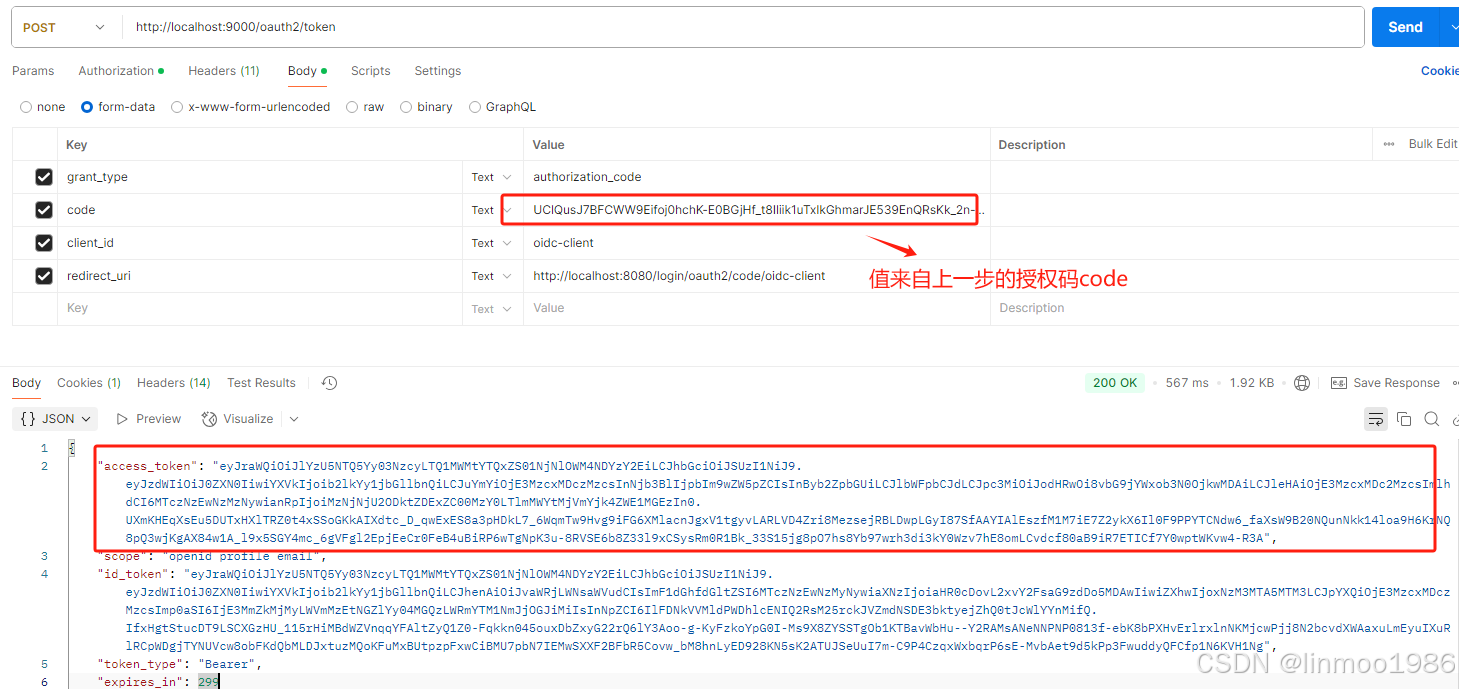Click the oidc-client value cell
Image resolution: width=1459 pixels, height=689 pixels.
pyautogui.click(x=756, y=243)
